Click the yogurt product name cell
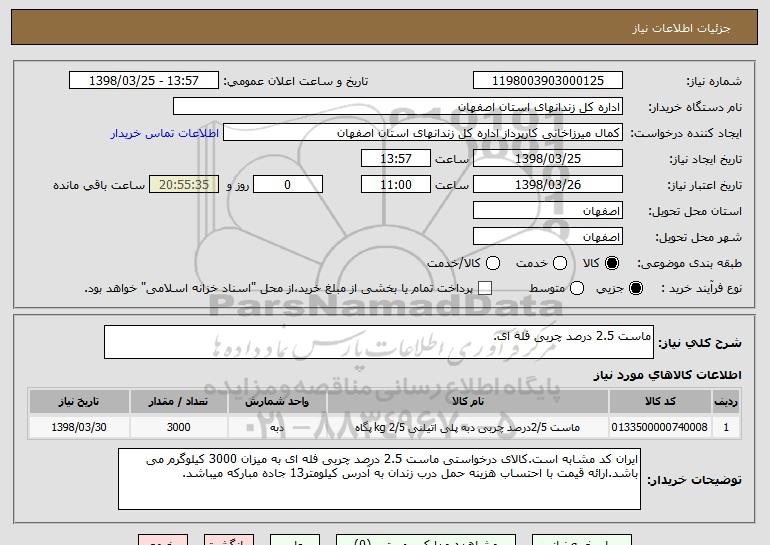The width and height of the screenshot is (770, 545). coord(468,427)
